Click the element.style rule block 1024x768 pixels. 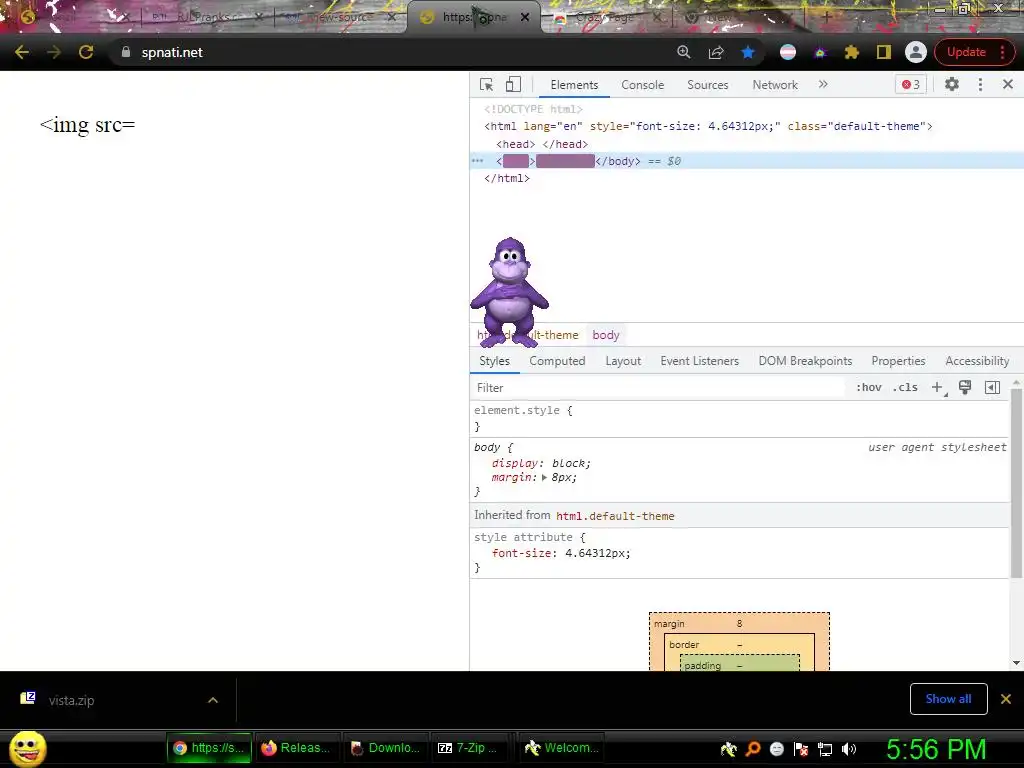coord(739,418)
